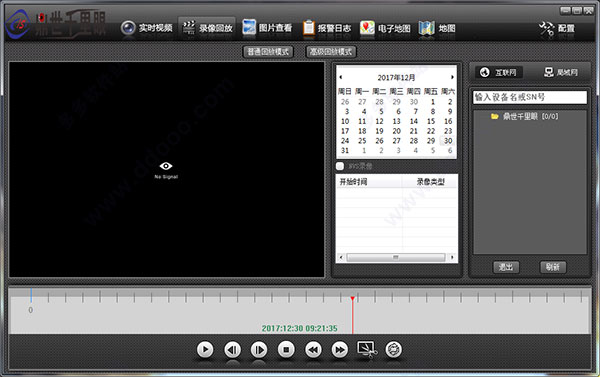Select December 31 in the calendar

pos(345,151)
